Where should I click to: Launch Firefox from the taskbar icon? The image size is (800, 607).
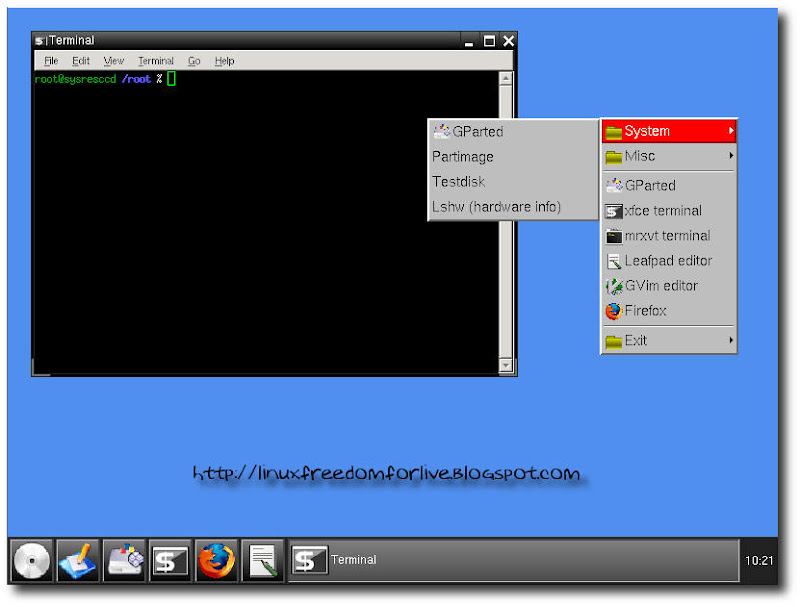click(216, 561)
